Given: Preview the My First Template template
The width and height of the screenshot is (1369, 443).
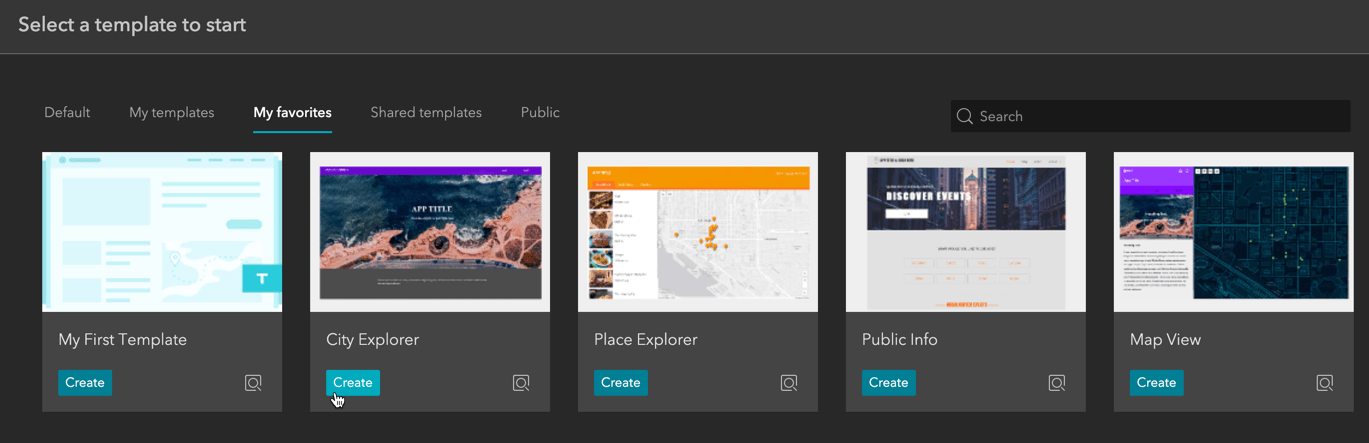Looking at the screenshot, I should point(253,383).
